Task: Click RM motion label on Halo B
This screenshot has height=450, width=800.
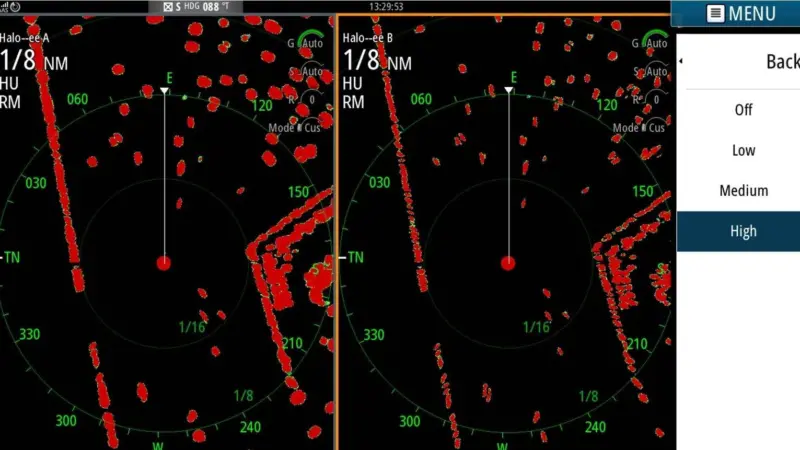Action: tap(353, 102)
